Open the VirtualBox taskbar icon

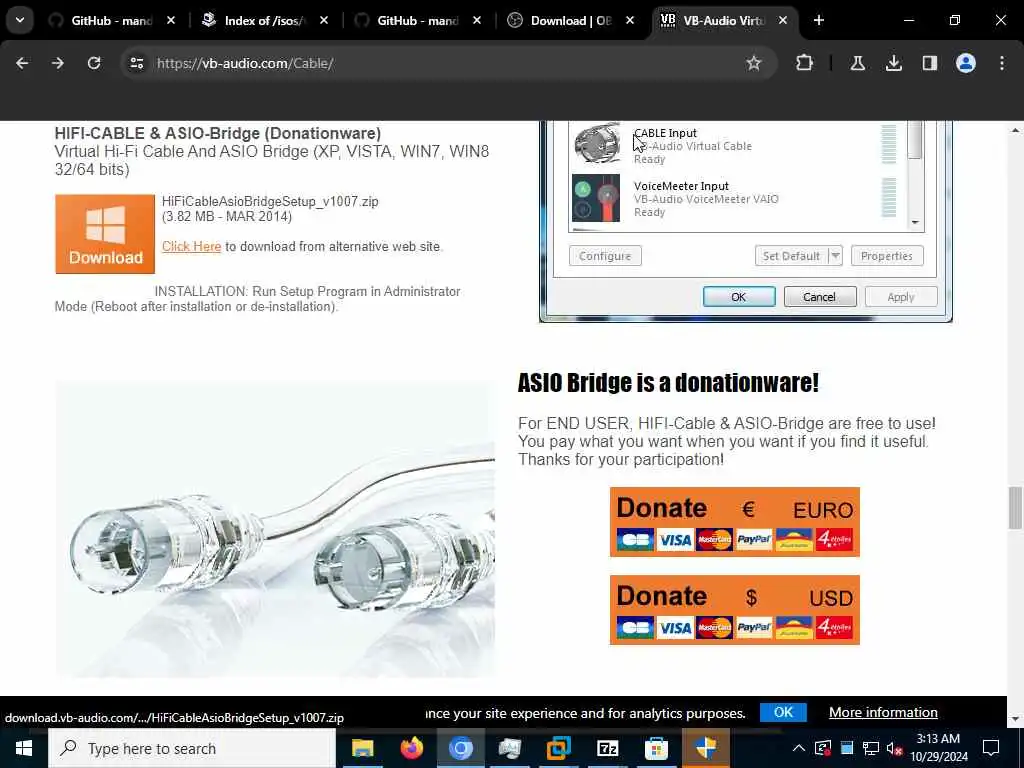click(558, 748)
